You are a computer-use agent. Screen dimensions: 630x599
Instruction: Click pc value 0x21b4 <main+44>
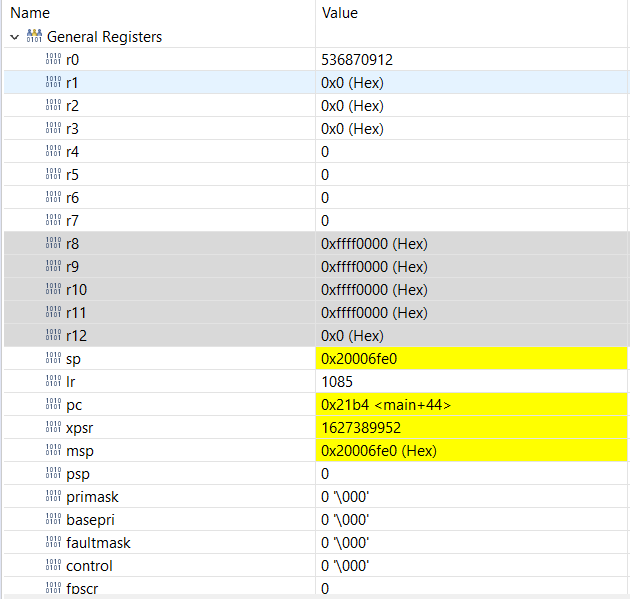point(386,405)
